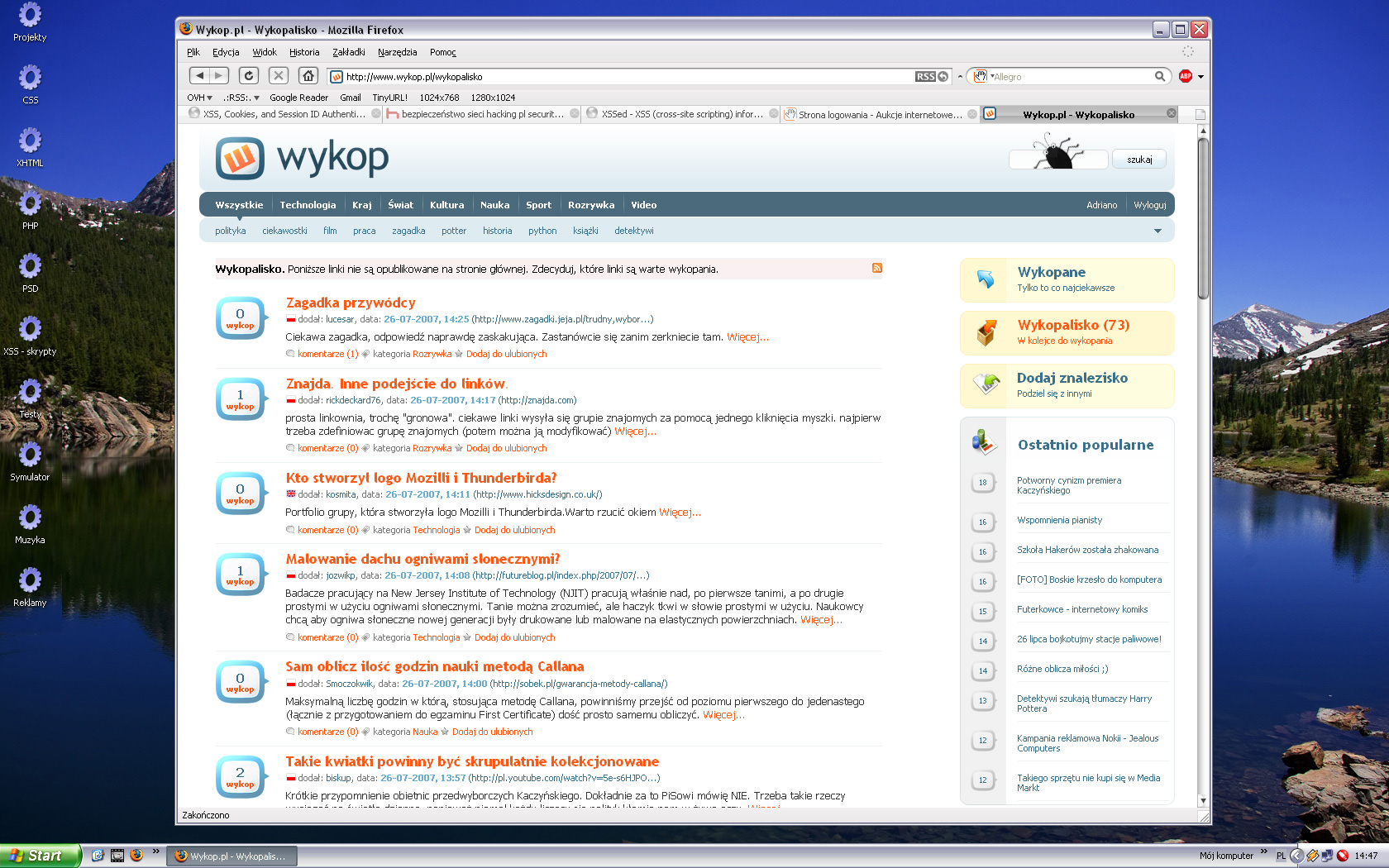Open the Zakładki menu

click(348, 52)
